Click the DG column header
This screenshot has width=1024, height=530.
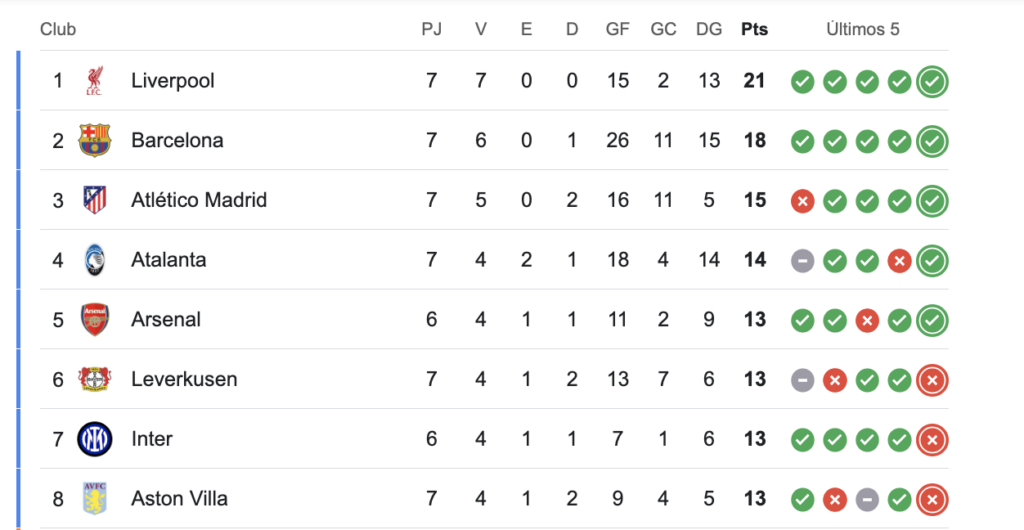[x=709, y=29]
